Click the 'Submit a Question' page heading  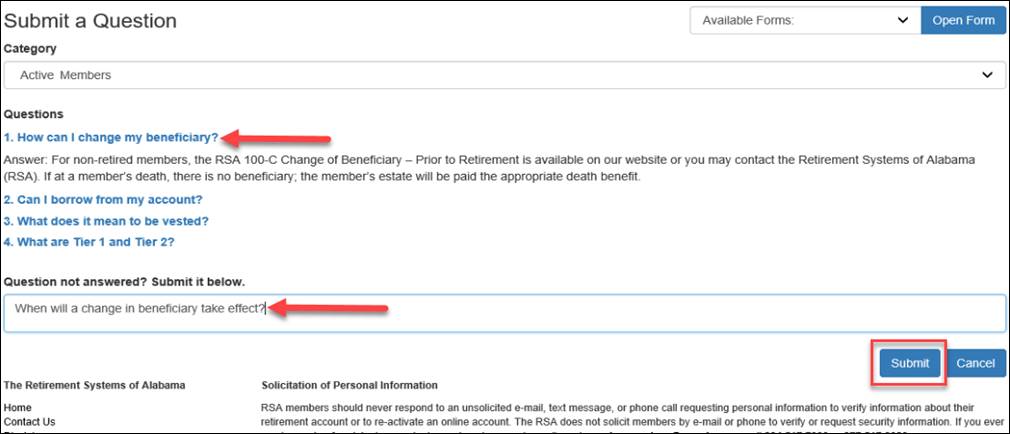[90, 21]
